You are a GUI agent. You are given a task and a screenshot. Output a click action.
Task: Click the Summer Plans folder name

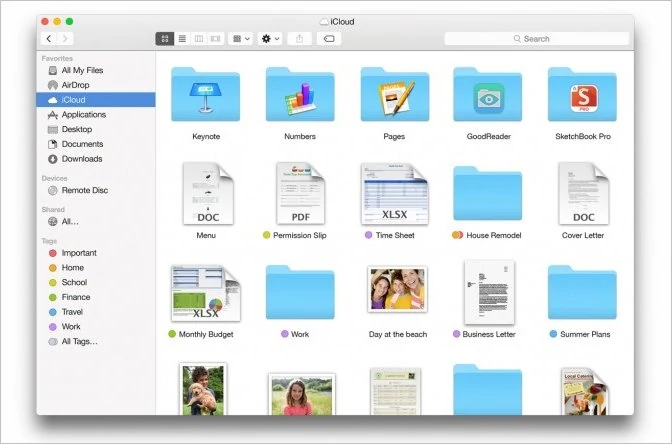point(585,334)
